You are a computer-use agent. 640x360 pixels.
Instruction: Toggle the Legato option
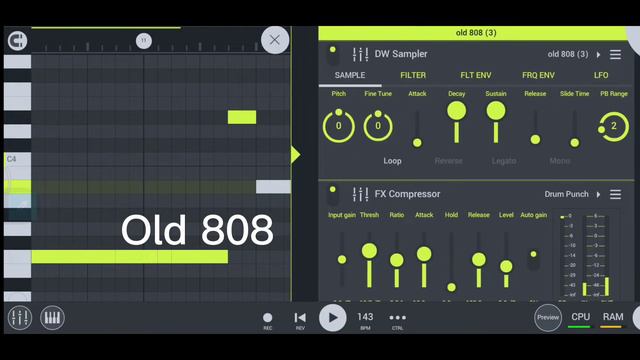click(x=504, y=161)
